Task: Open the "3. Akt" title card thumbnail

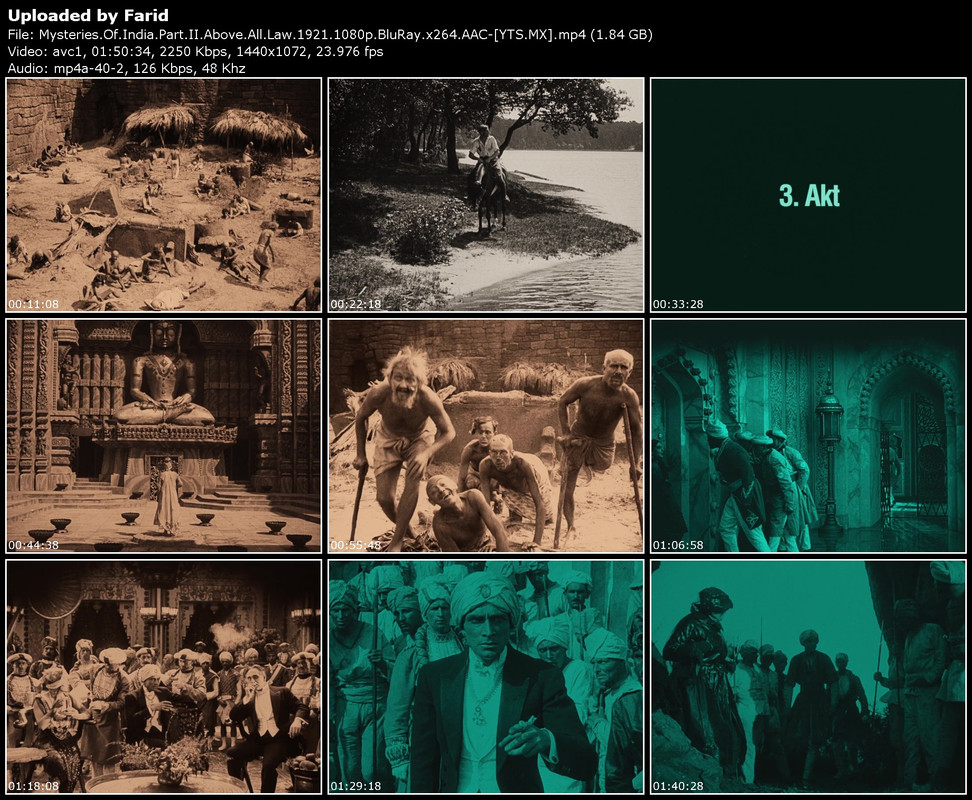Action: (808, 195)
